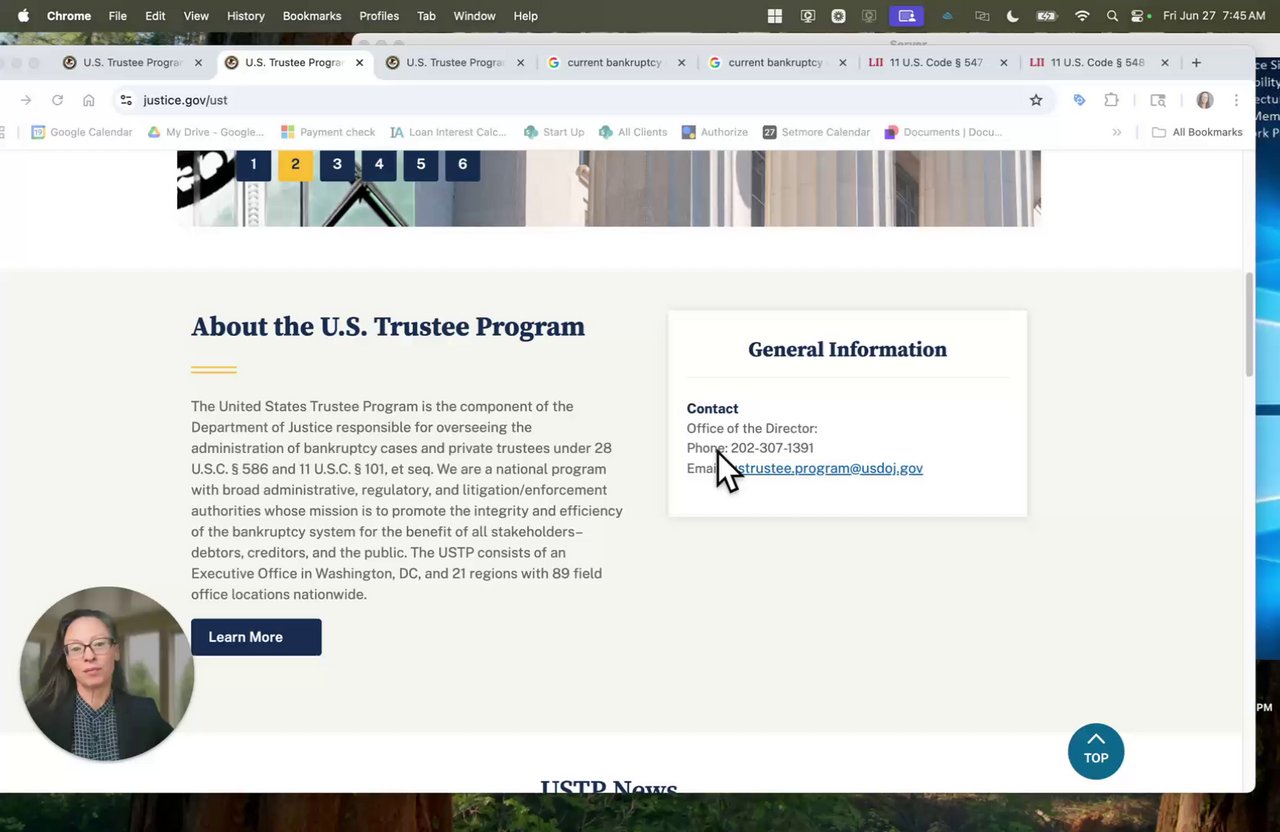Open the Extensions puzzle icon
This screenshot has height=832, width=1280.
(x=1111, y=100)
